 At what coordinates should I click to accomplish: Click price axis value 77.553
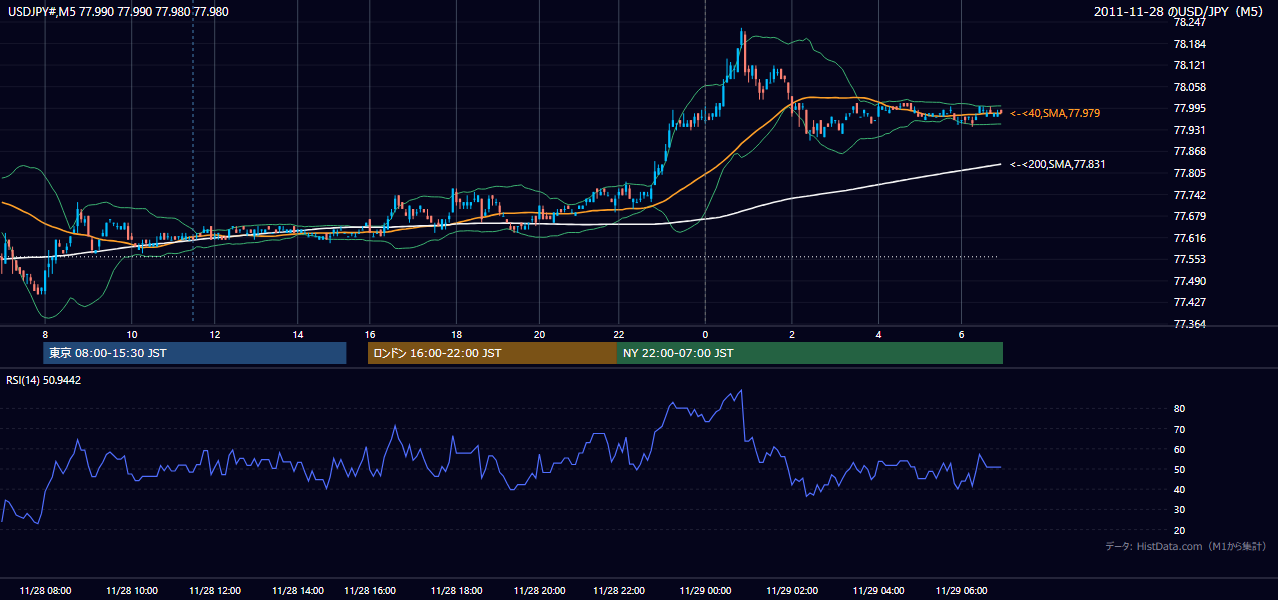click(1190, 259)
